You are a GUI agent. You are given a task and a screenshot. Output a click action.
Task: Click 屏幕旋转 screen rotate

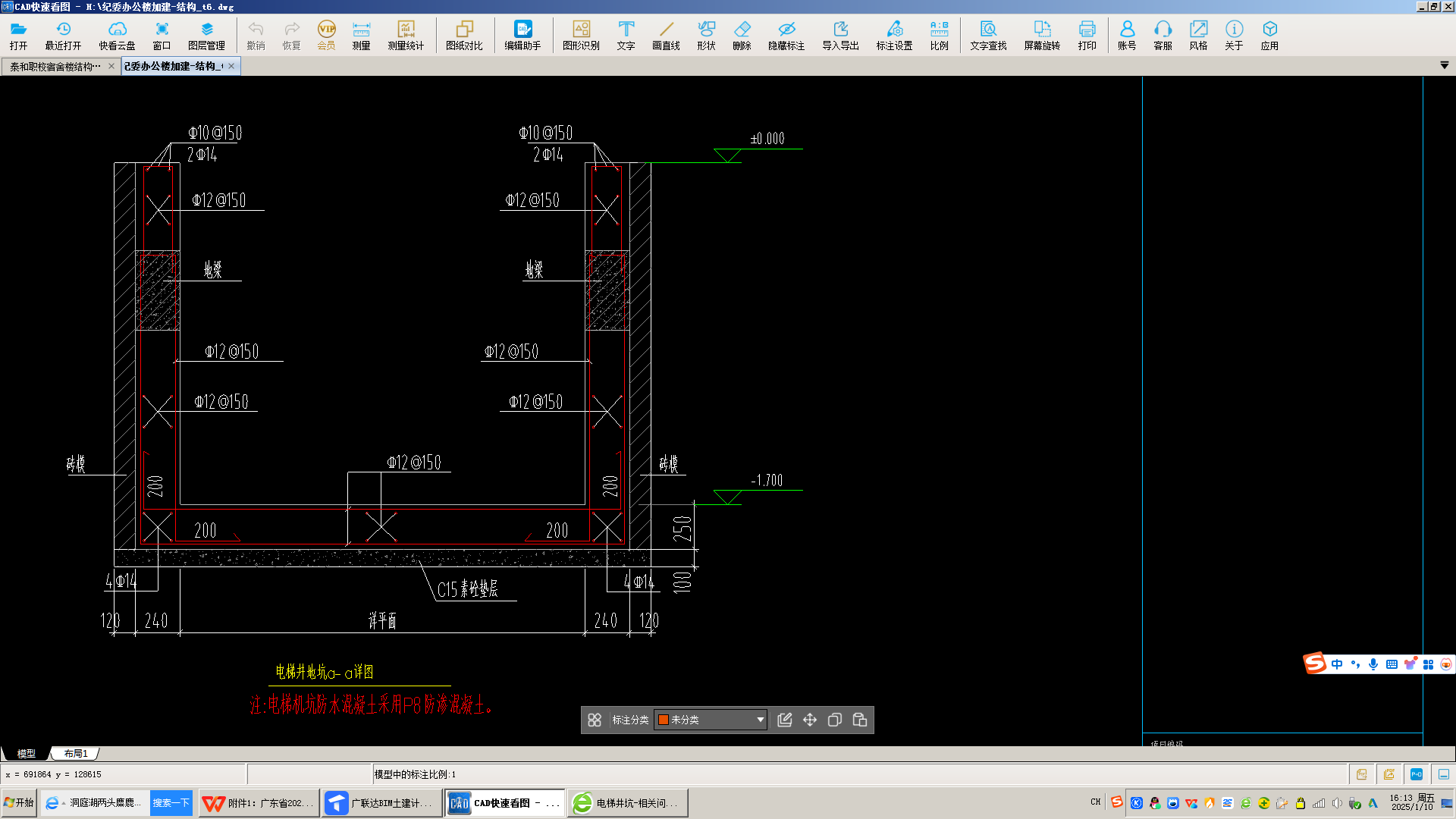tap(1042, 35)
